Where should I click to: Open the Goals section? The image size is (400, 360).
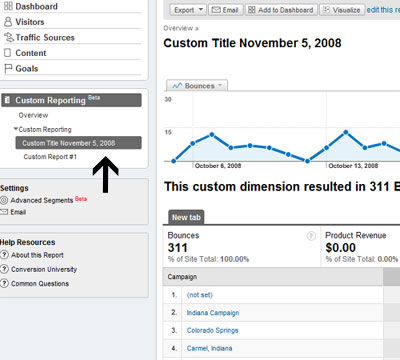coord(27,69)
